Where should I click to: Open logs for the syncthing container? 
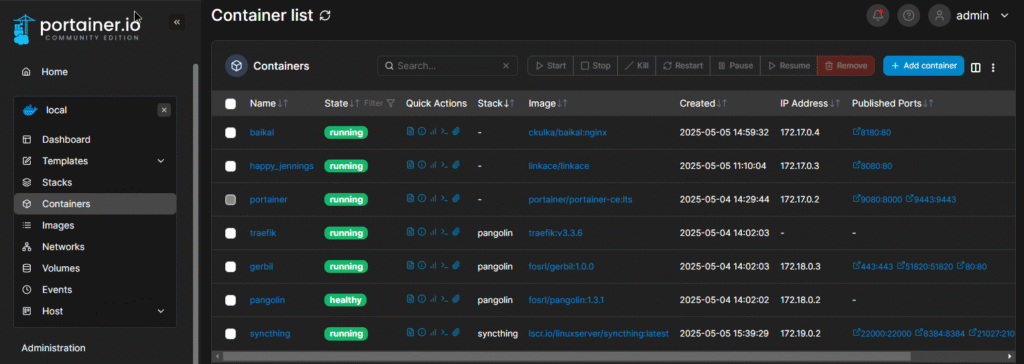pyautogui.click(x=410, y=332)
